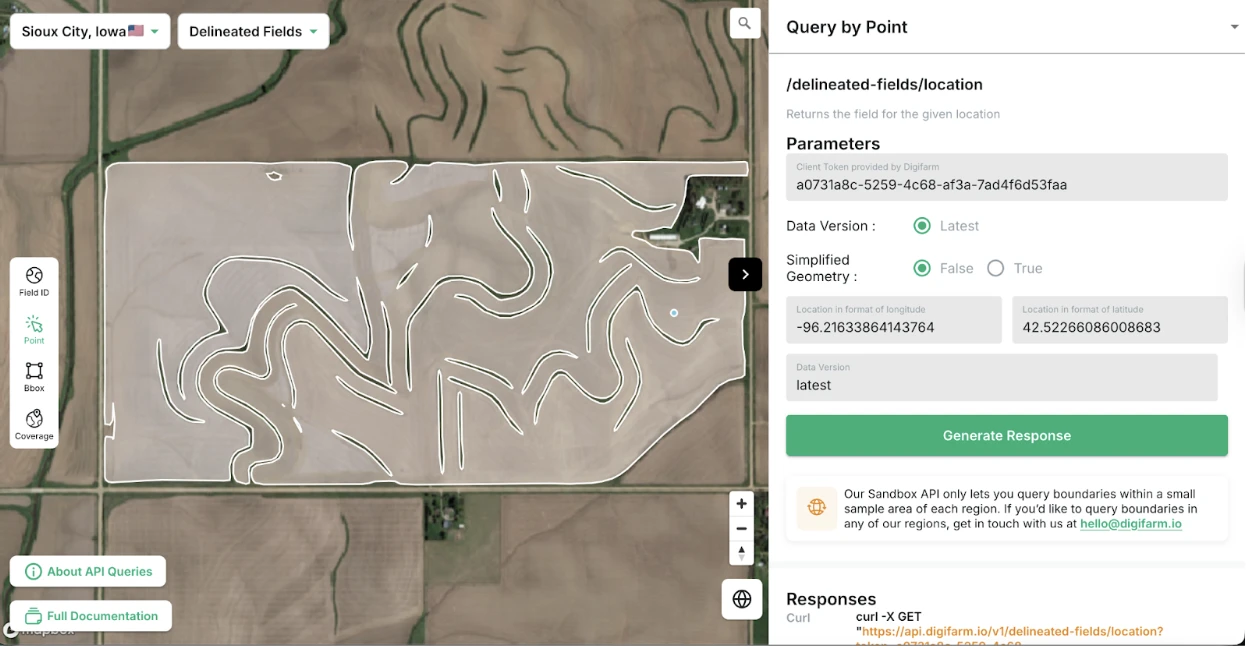Select the Bbox query tool
The height and width of the screenshot is (646, 1246).
click(34, 377)
